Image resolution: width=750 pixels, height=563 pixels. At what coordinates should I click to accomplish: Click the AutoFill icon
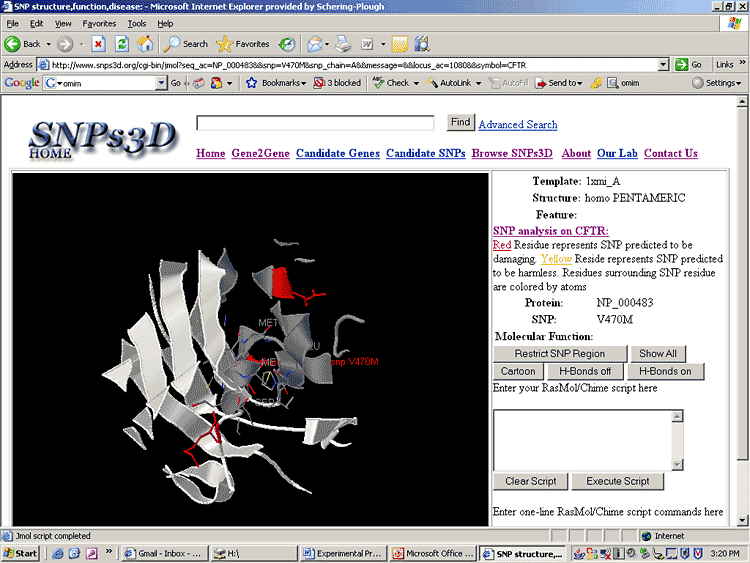tap(494, 83)
